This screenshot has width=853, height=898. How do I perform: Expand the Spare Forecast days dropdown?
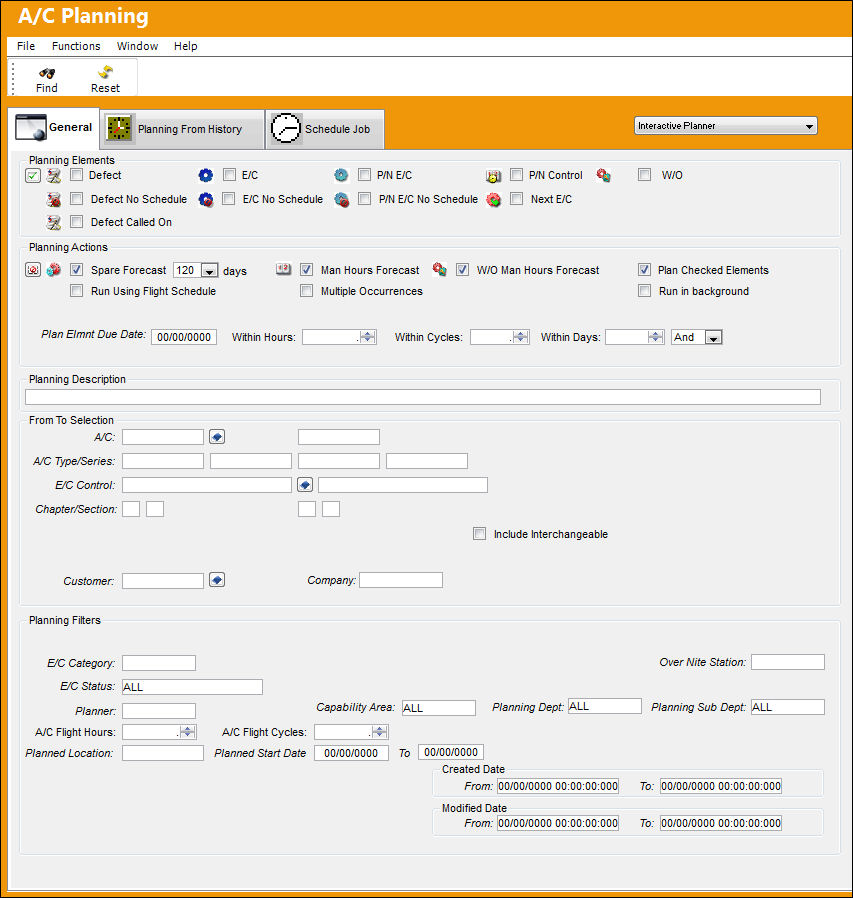tap(210, 270)
